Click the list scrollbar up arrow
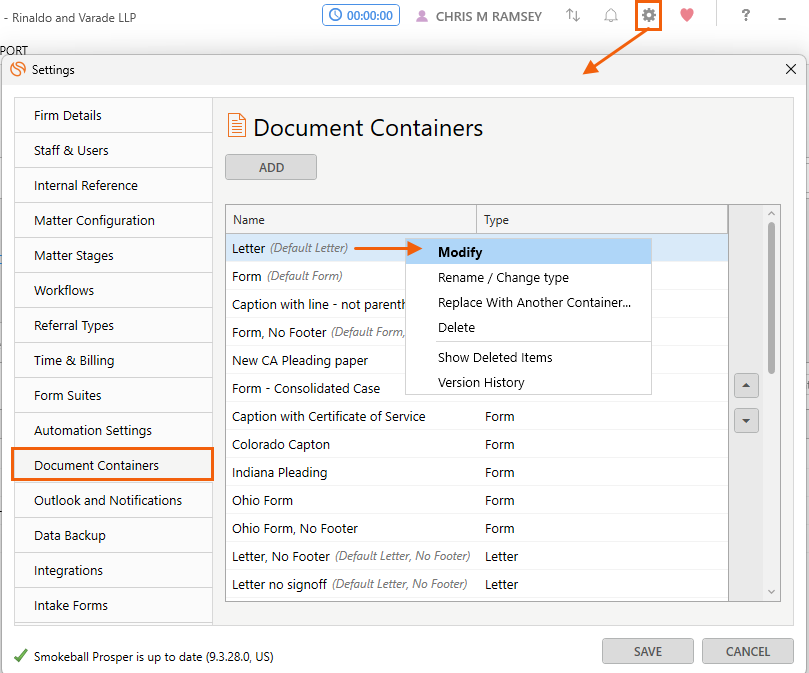The image size is (809, 673). pyautogui.click(x=771, y=214)
